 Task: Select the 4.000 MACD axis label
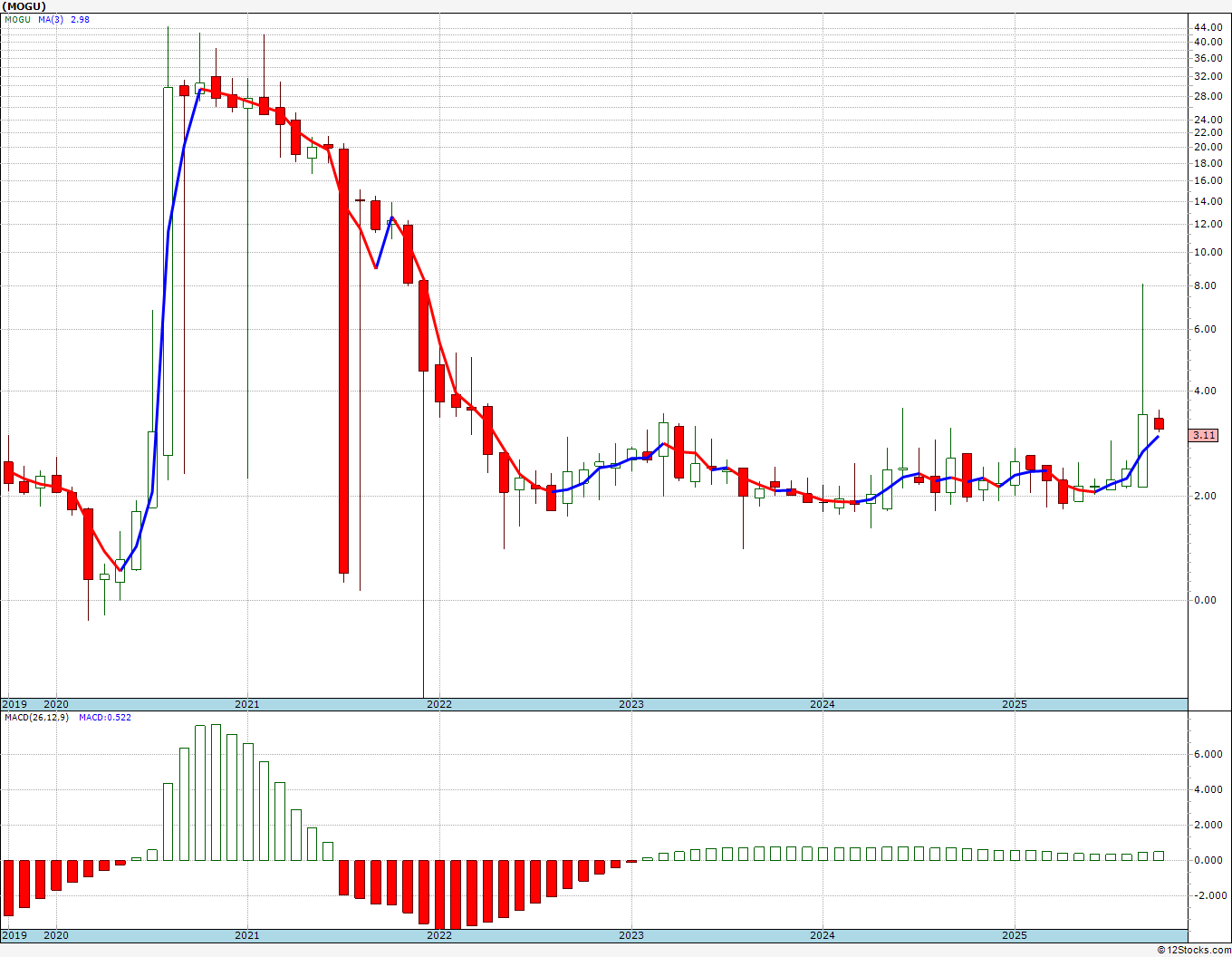tap(1208, 789)
